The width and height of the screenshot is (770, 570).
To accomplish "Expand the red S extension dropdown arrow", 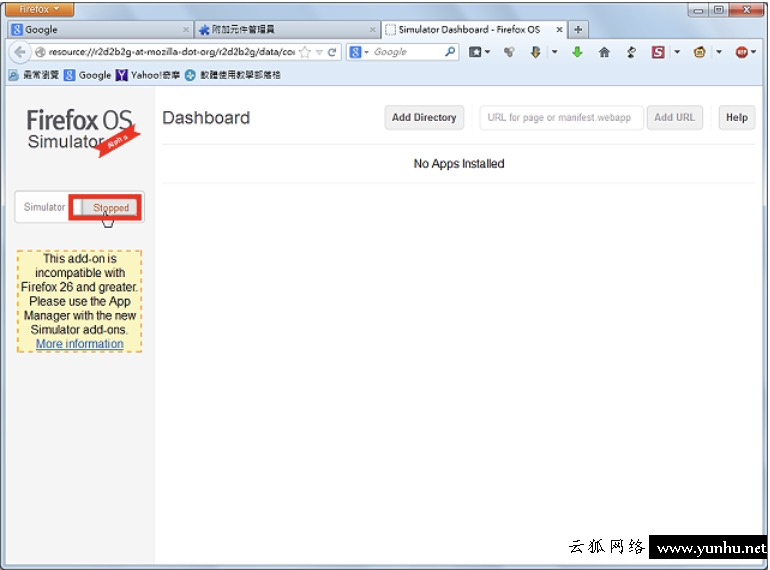I will coord(677,52).
